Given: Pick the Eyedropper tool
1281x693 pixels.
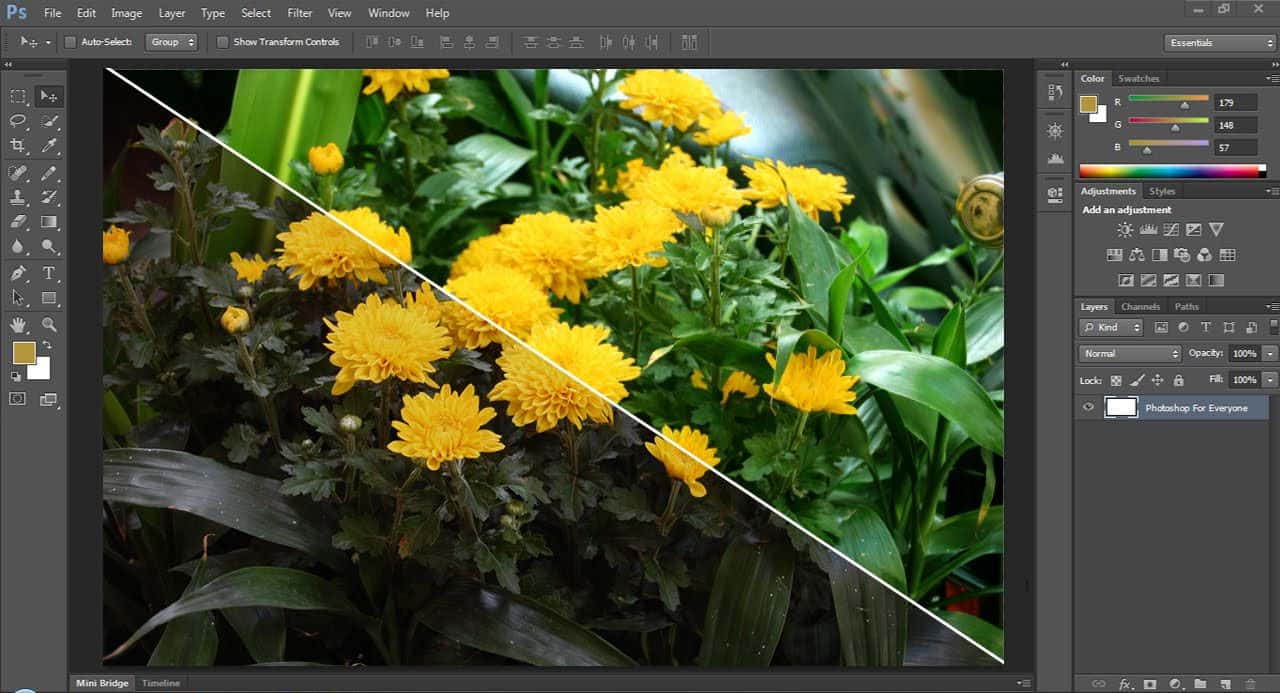Looking at the screenshot, I should 49,146.
